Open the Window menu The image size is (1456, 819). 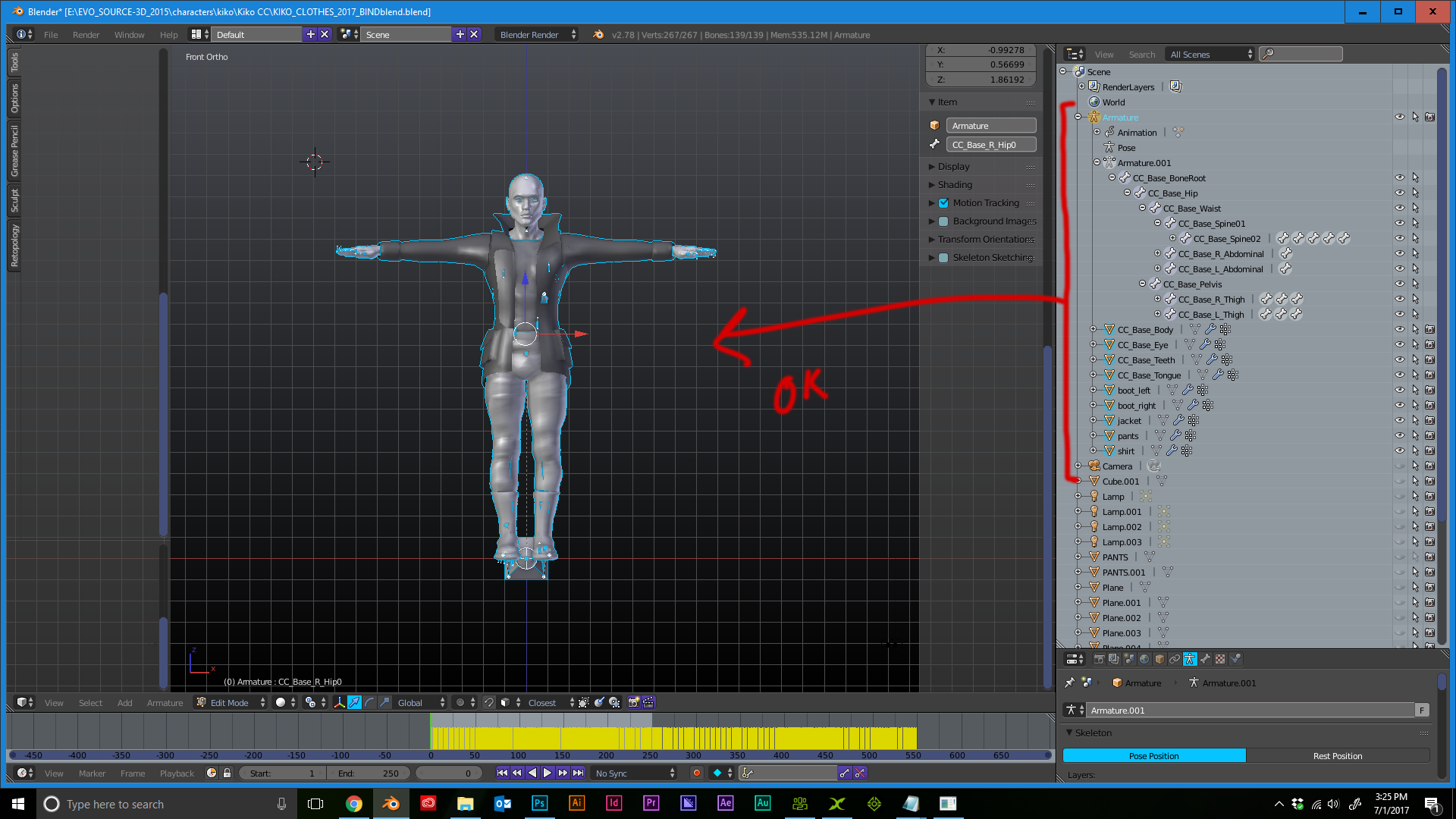coord(129,34)
